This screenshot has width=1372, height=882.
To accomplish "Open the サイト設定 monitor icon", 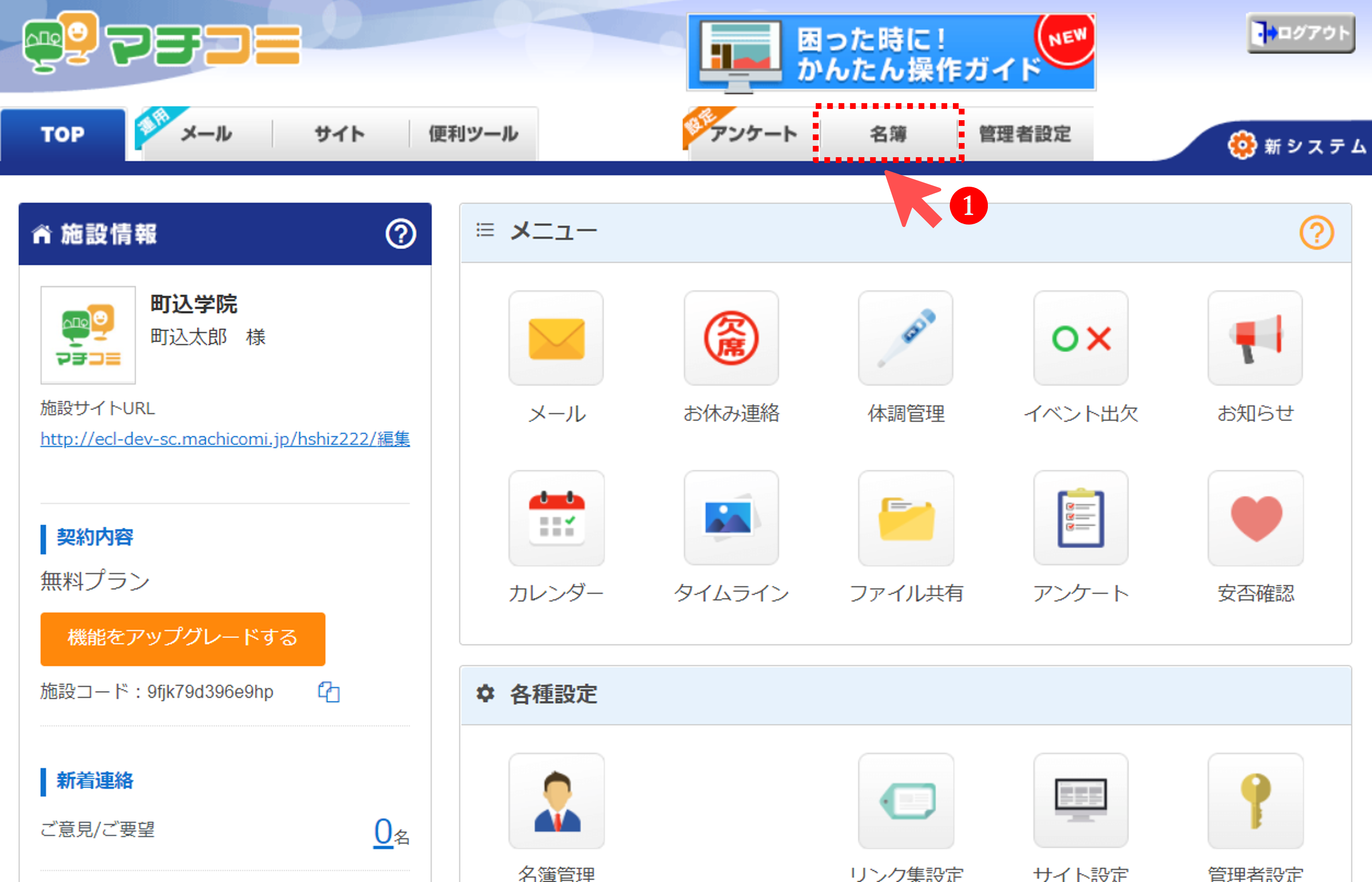I will (x=1081, y=800).
